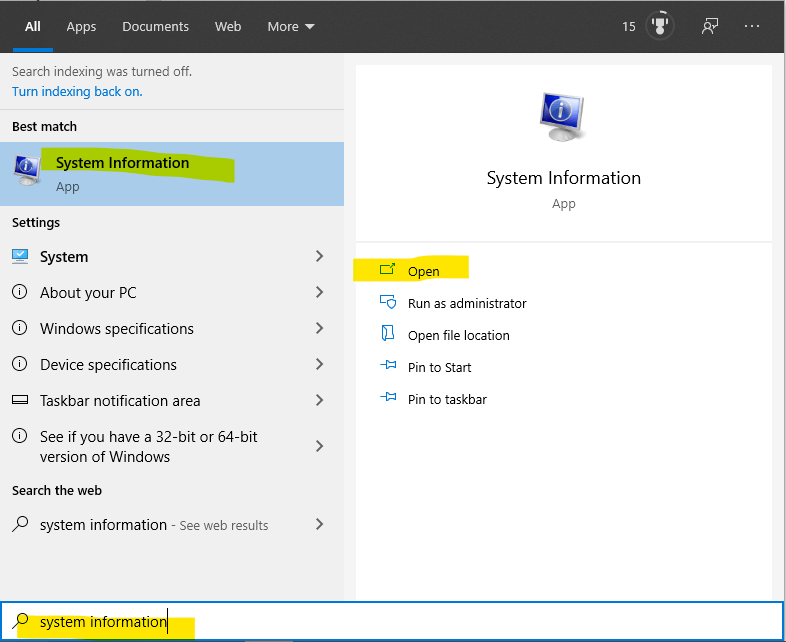Expand the System settings chevron
Viewport: 786px width, 642px height.
(x=319, y=257)
